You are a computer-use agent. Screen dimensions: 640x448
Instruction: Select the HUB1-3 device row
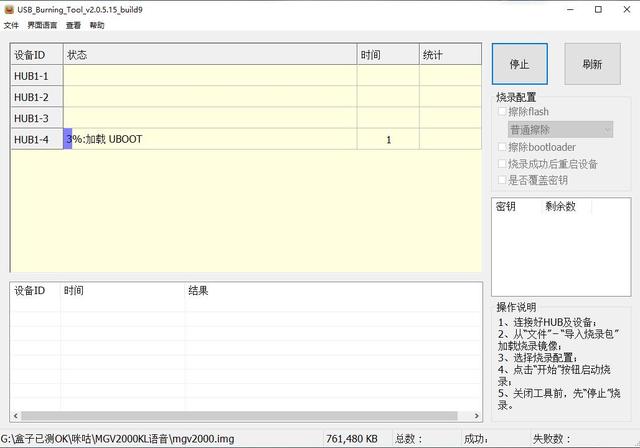coord(246,118)
